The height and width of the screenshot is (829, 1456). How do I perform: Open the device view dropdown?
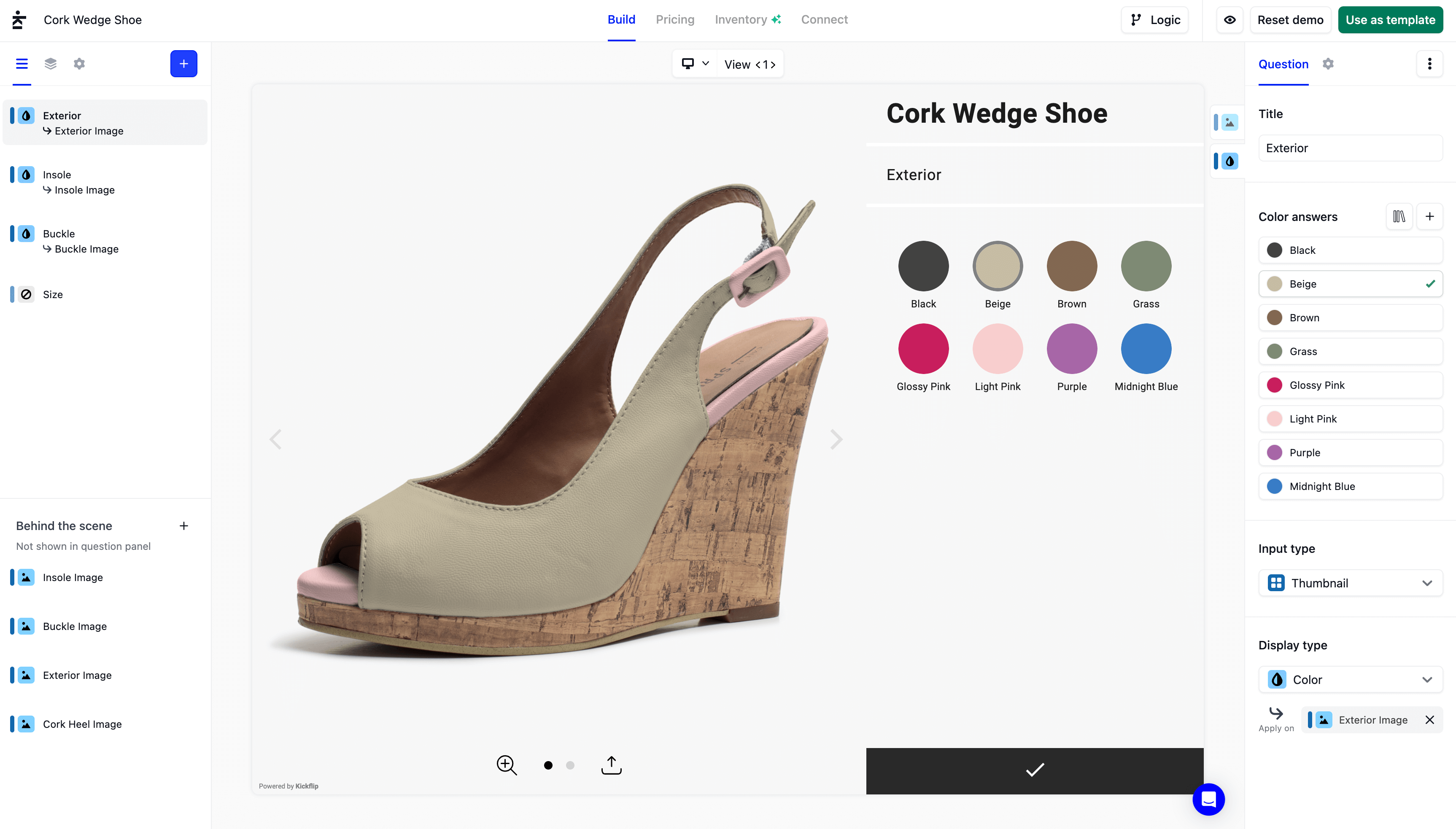pos(695,64)
